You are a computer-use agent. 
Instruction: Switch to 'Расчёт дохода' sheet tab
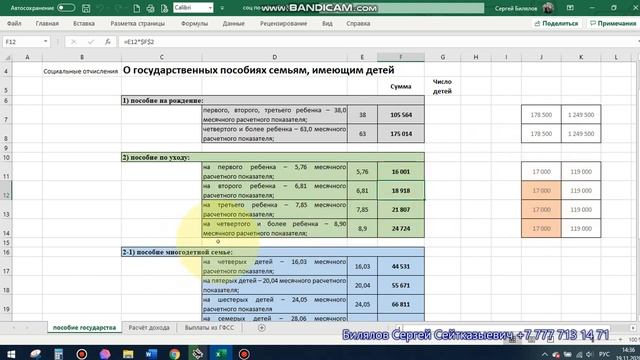pos(149,327)
